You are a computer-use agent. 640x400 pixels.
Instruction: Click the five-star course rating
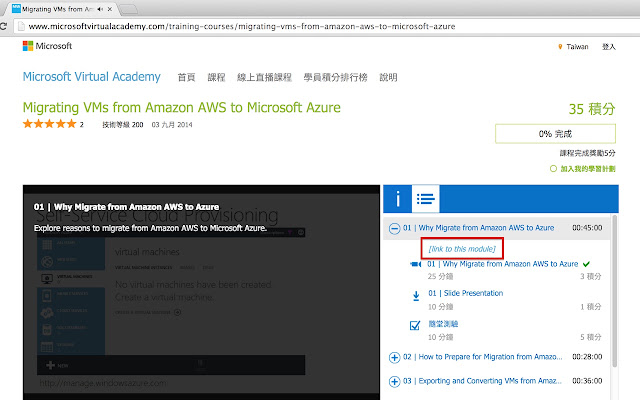click(x=49, y=124)
